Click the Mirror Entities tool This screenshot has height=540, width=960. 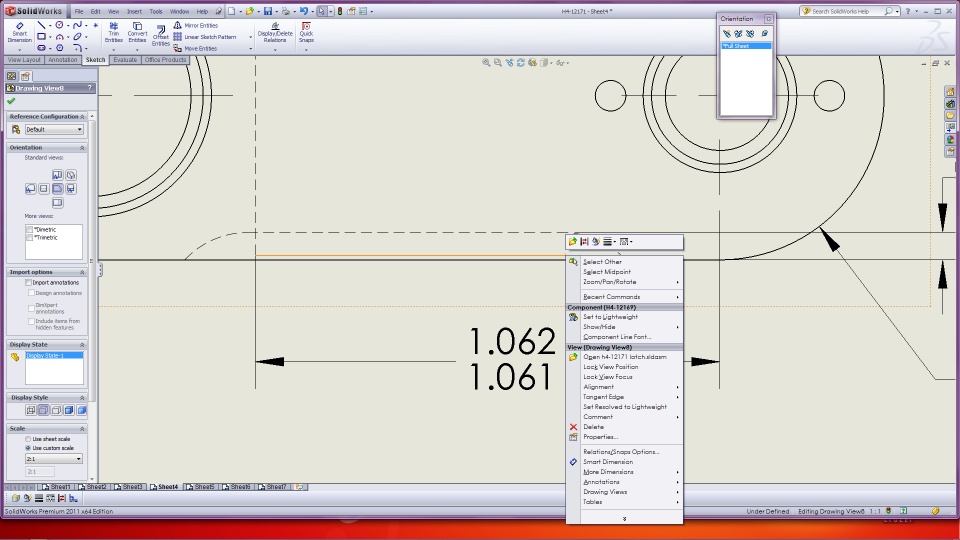click(x=200, y=25)
